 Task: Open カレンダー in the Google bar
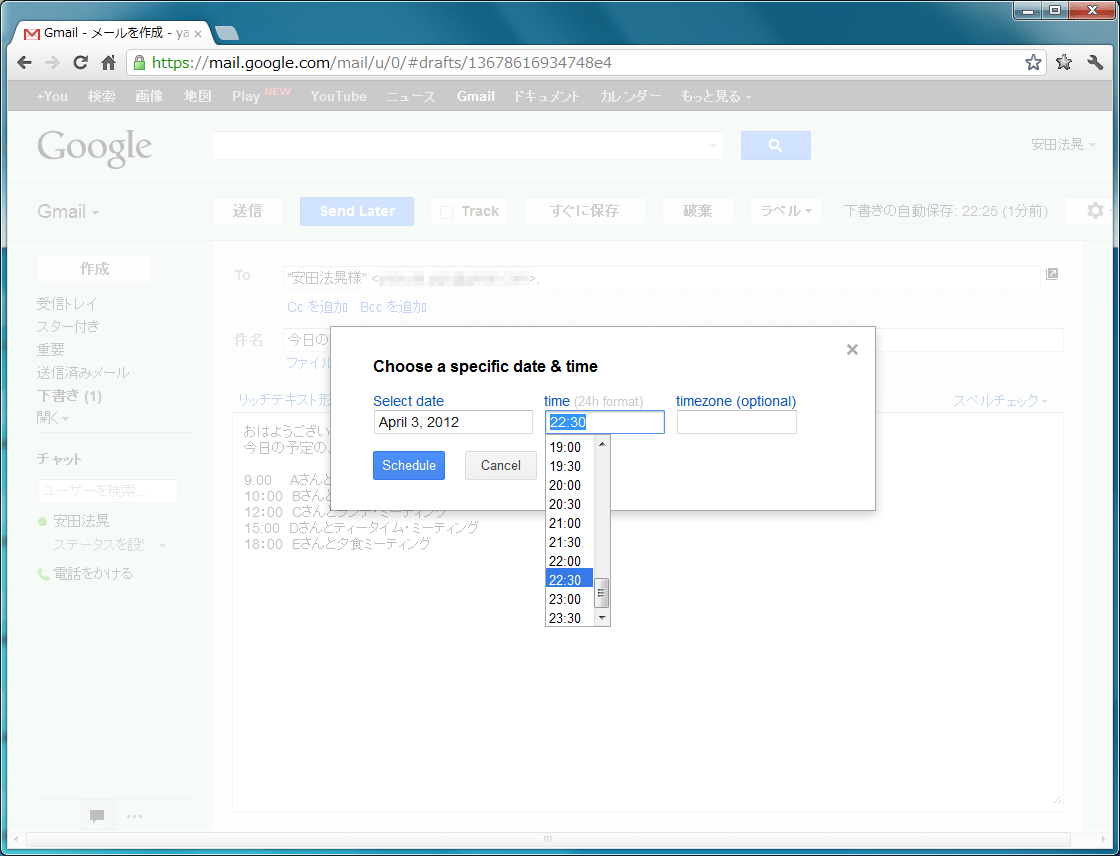tap(630, 97)
